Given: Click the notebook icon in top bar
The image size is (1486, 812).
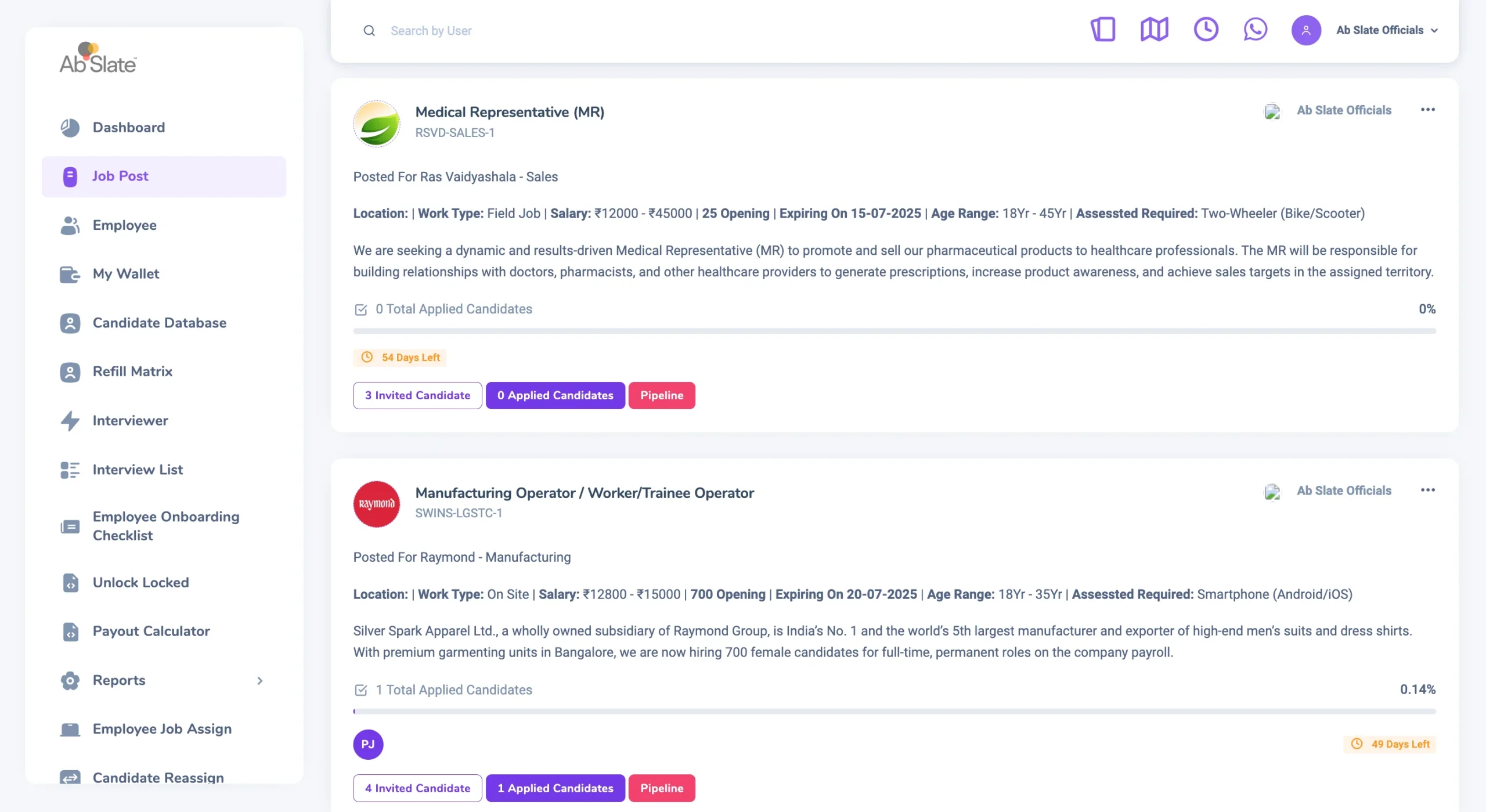Looking at the screenshot, I should click(x=1103, y=30).
